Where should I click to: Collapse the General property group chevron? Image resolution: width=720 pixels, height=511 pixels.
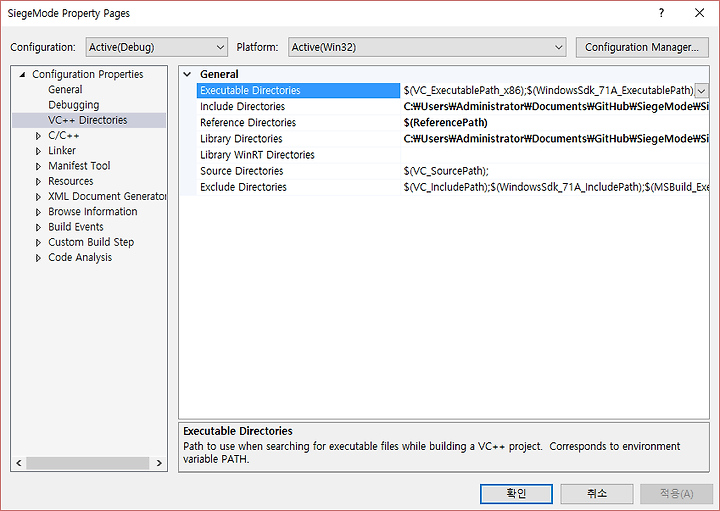187,74
